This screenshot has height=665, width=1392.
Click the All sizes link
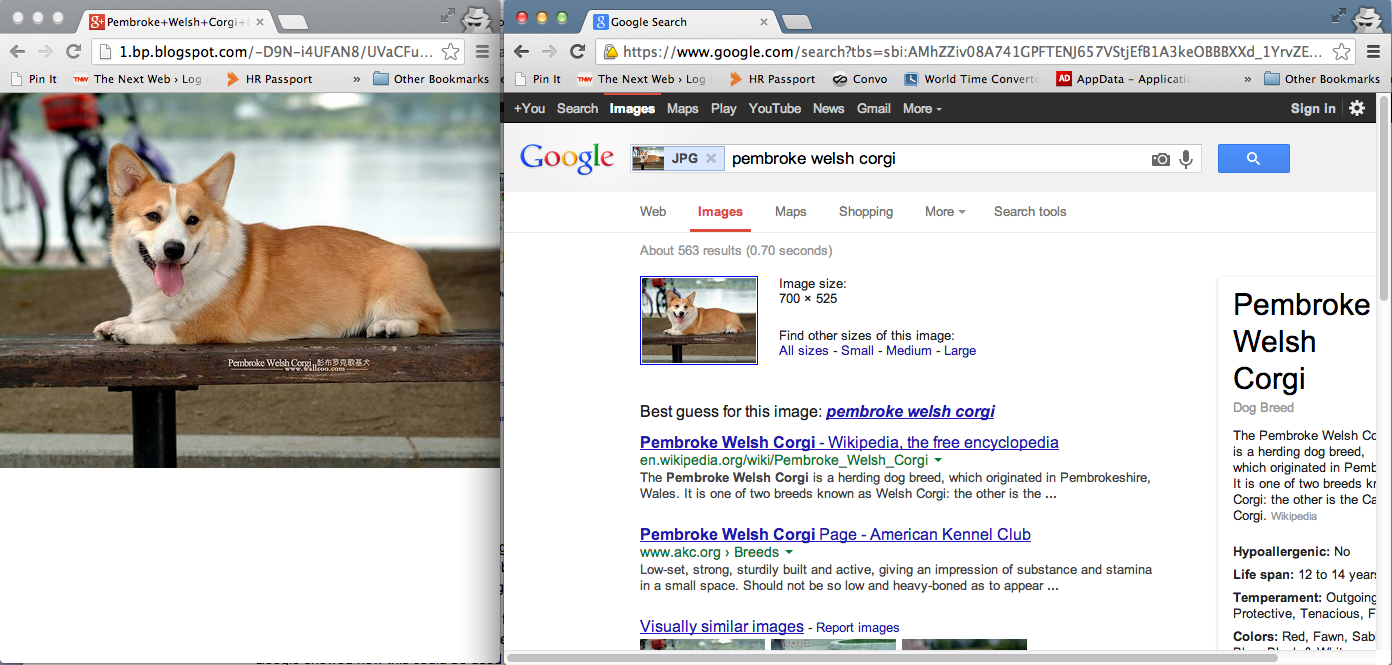pos(804,351)
